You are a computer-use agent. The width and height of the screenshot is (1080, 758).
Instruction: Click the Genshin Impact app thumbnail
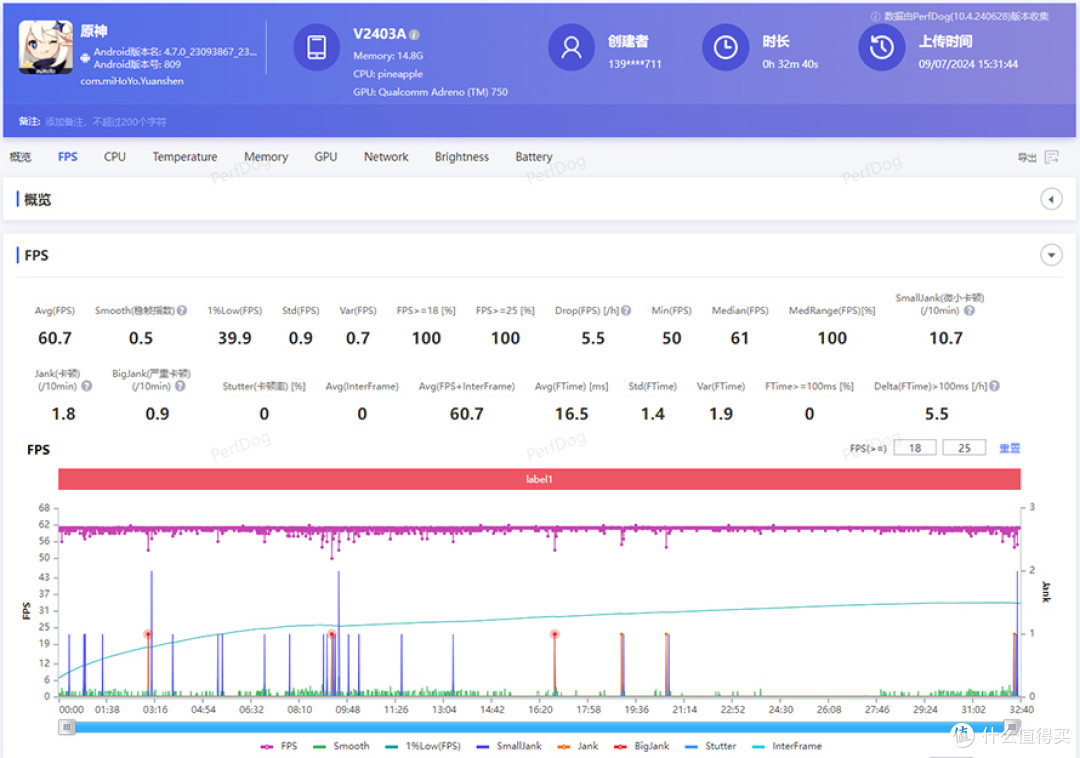click(x=45, y=46)
